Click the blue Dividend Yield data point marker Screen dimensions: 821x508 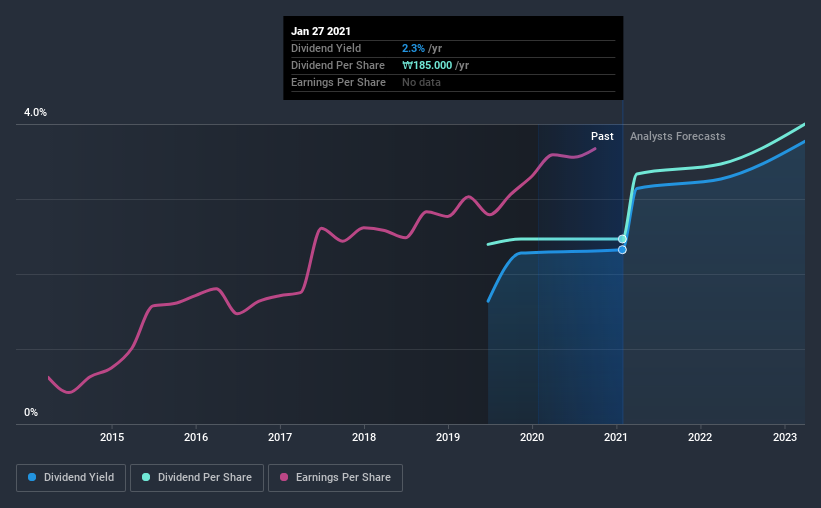[622, 250]
